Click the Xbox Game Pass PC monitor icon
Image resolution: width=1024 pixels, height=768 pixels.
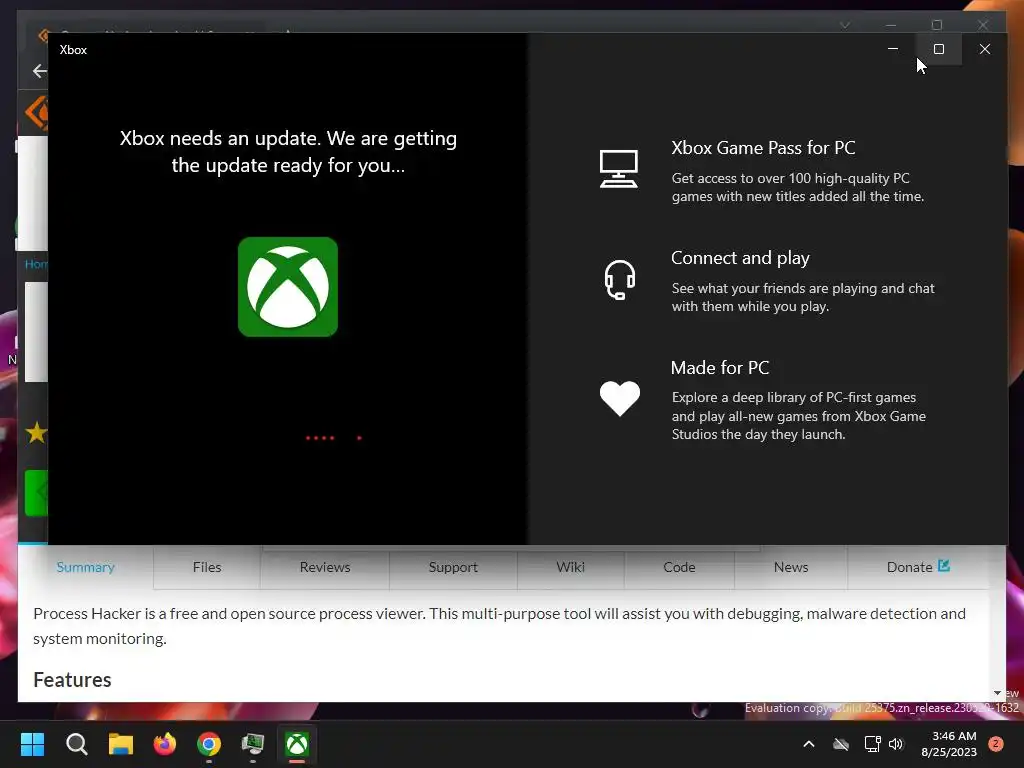tap(618, 168)
